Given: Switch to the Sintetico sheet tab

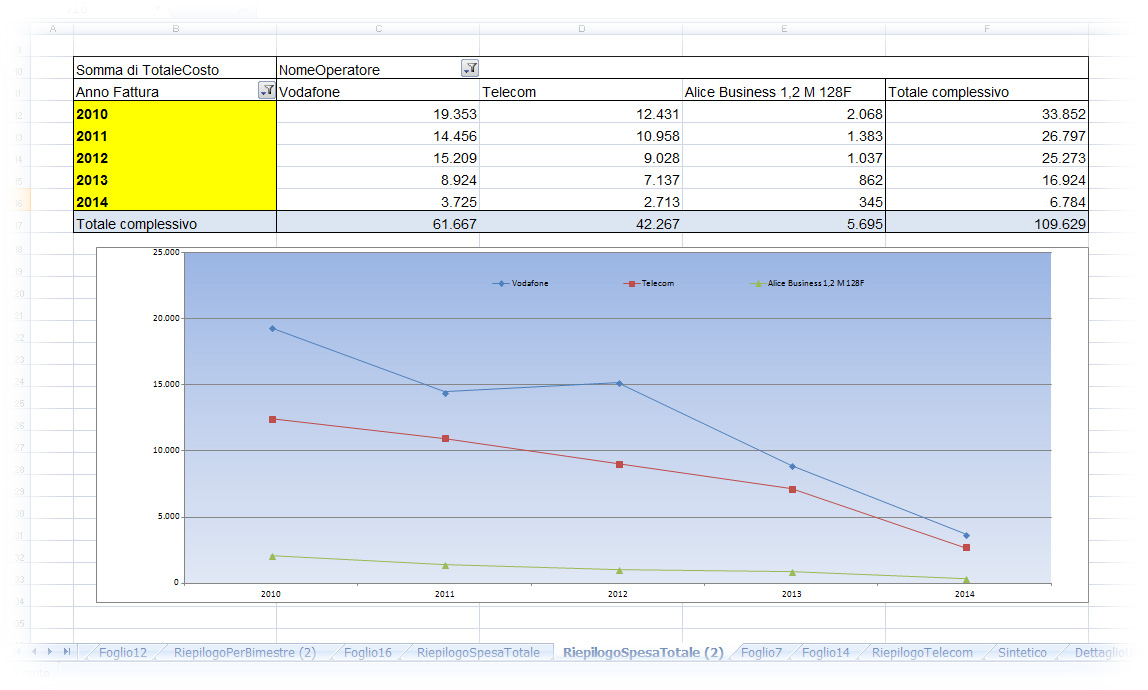Looking at the screenshot, I should click(1022, 652).
